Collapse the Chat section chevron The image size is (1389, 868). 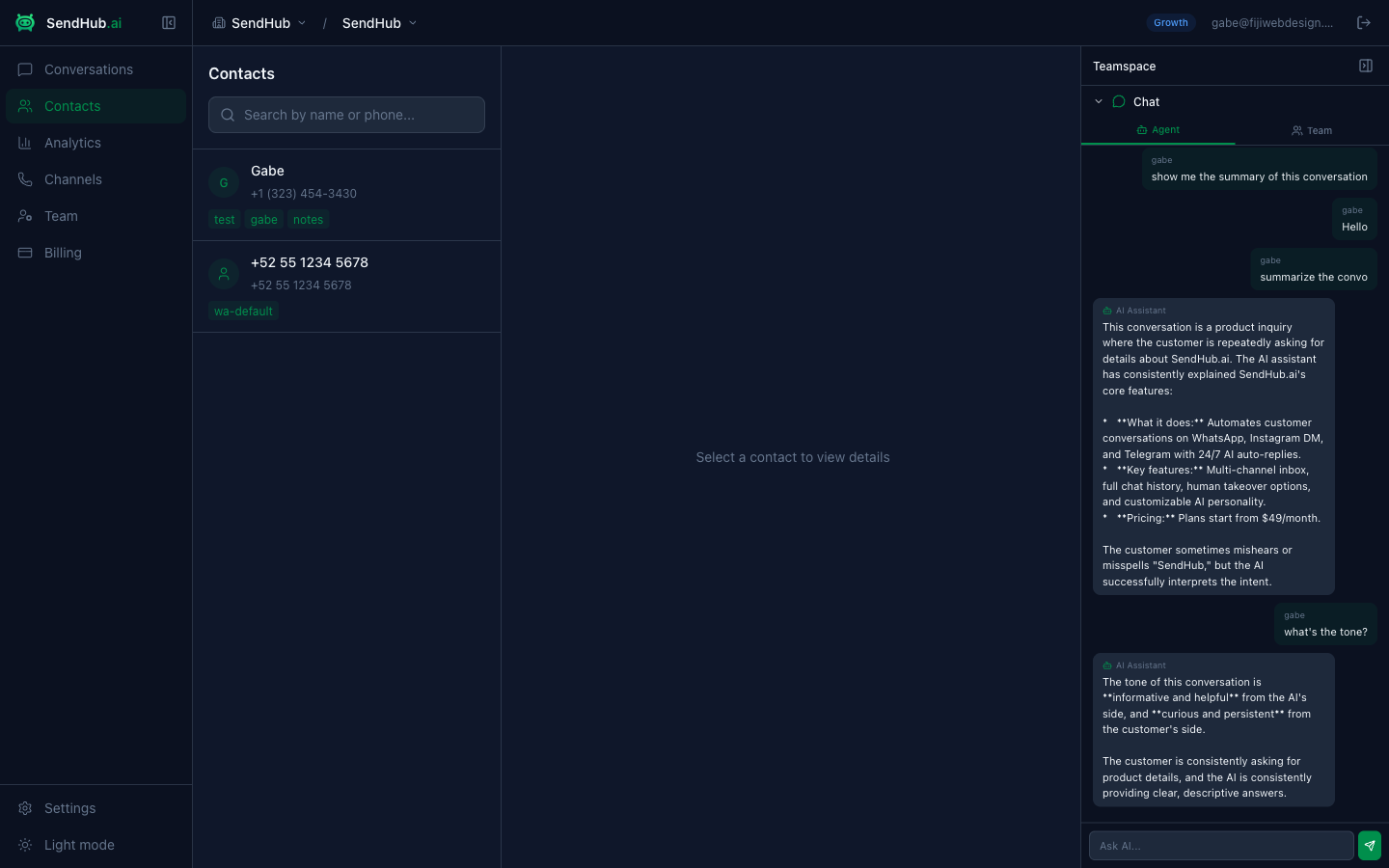(1099, 101)
